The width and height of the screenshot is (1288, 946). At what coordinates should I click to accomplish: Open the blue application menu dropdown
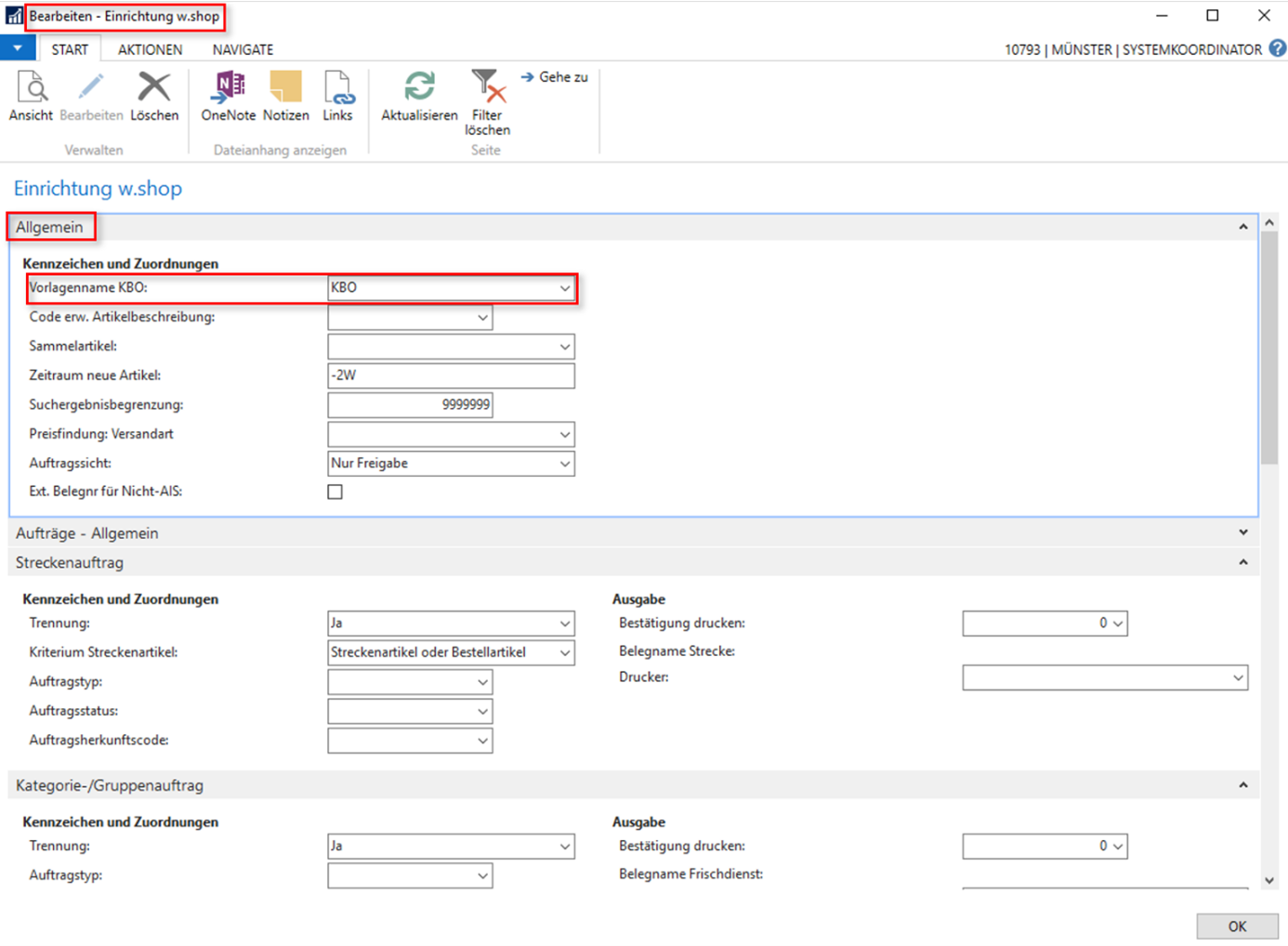[x=18, y=48]
